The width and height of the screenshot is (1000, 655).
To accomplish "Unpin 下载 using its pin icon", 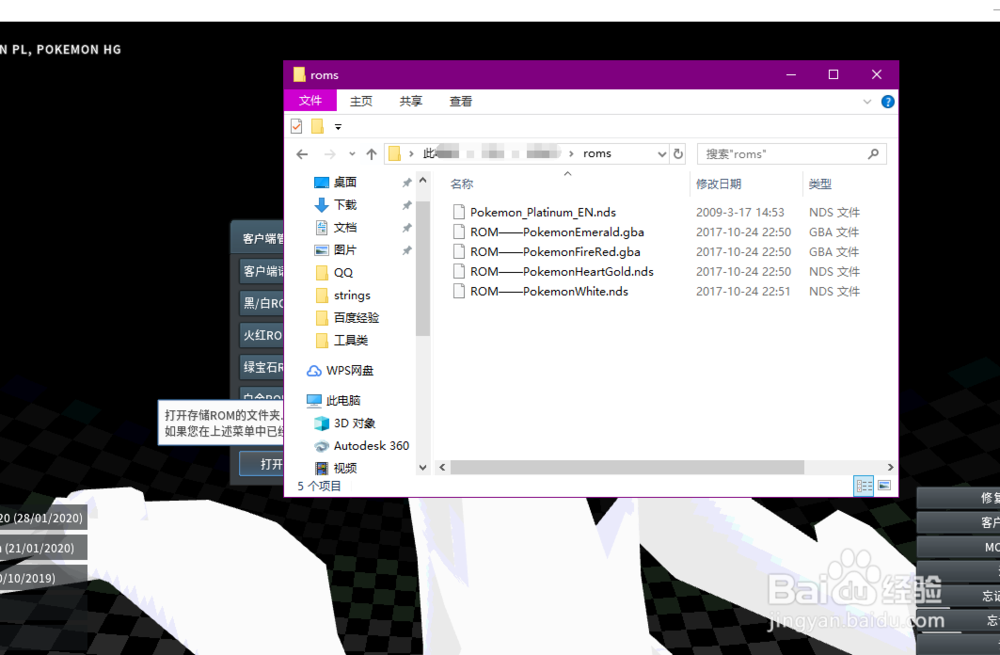I will [x=406, y=205].
